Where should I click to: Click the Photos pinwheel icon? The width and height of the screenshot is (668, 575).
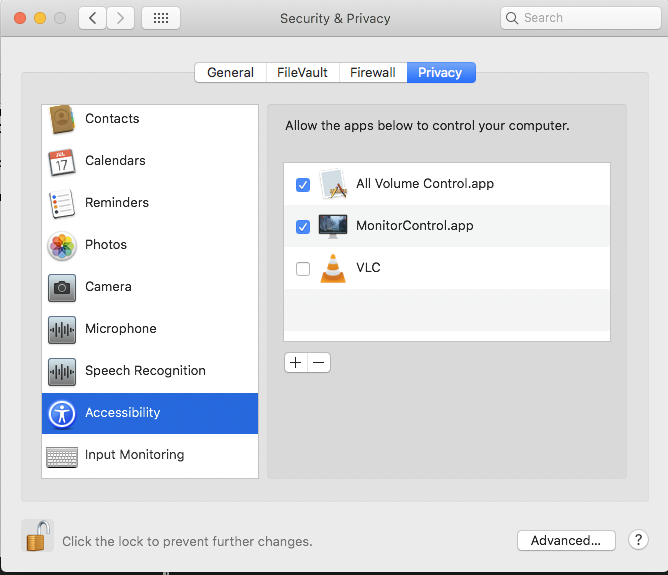point(62,246)
